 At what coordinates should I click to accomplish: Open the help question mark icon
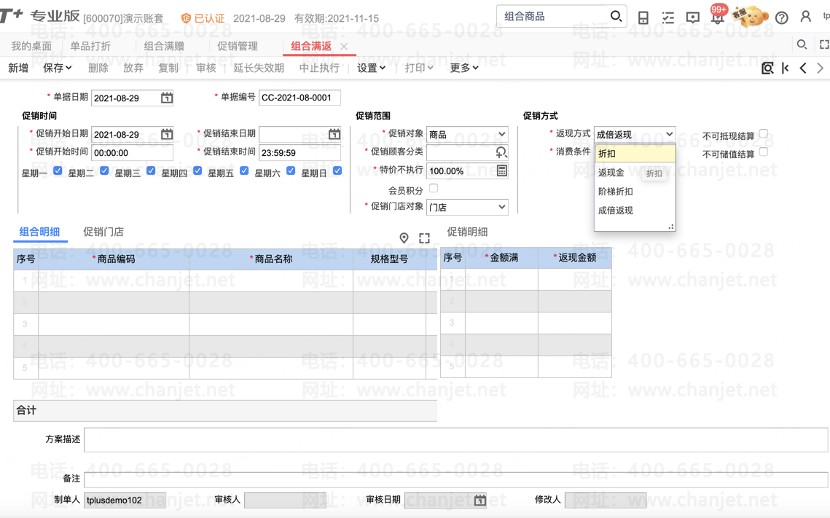(781, 18)
